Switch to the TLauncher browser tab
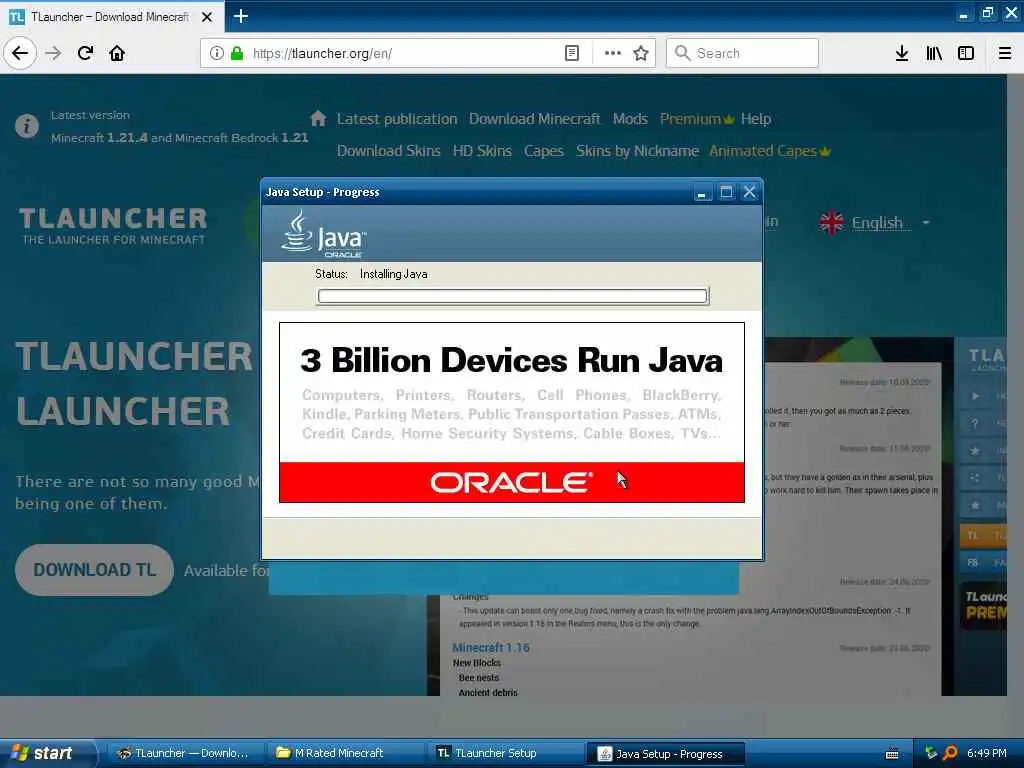 click(110, 17)
